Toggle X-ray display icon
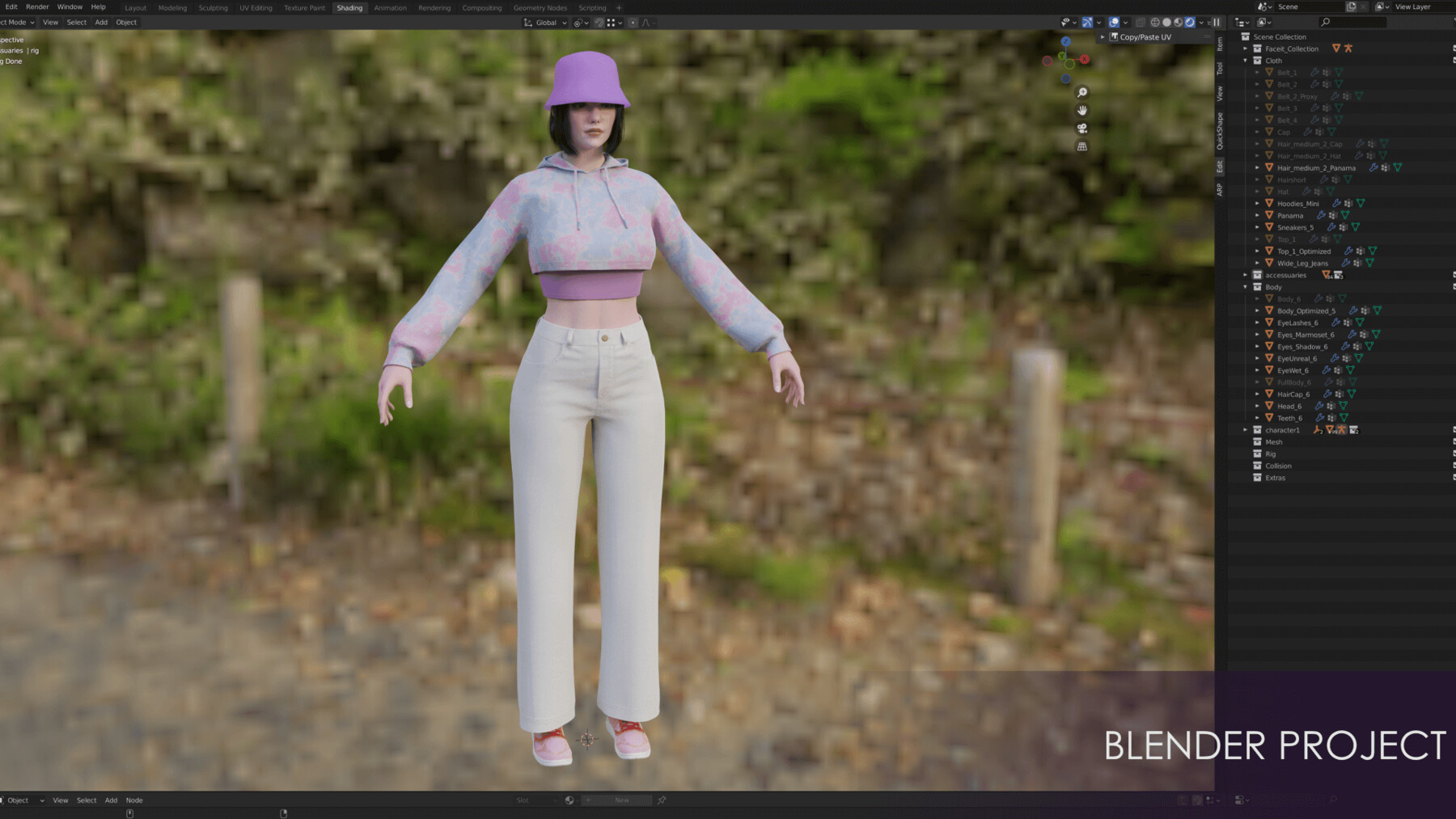Viewport: 1456px width, 819px height. point(1140,23)
